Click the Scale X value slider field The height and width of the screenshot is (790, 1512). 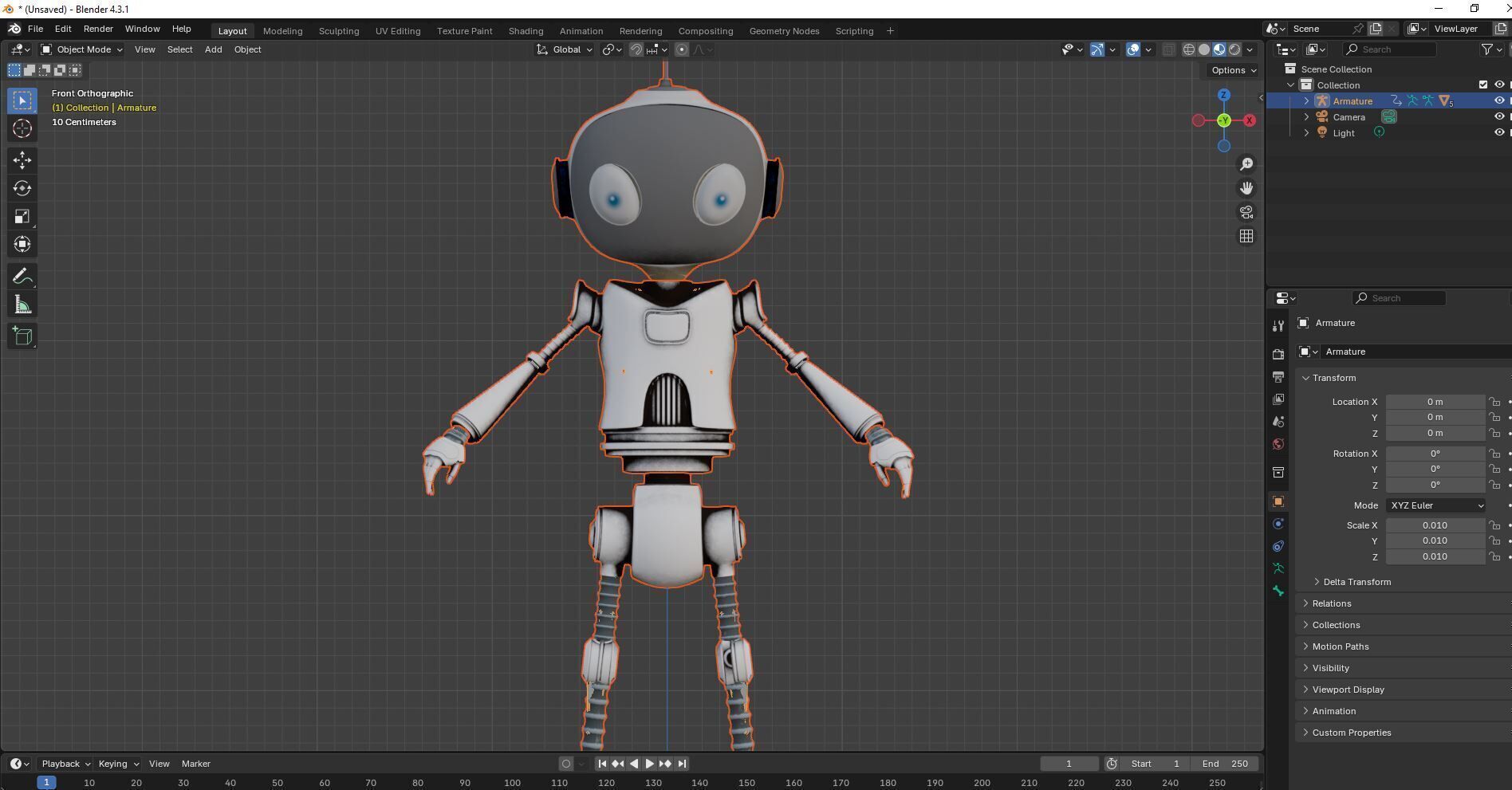(1435, 525)
